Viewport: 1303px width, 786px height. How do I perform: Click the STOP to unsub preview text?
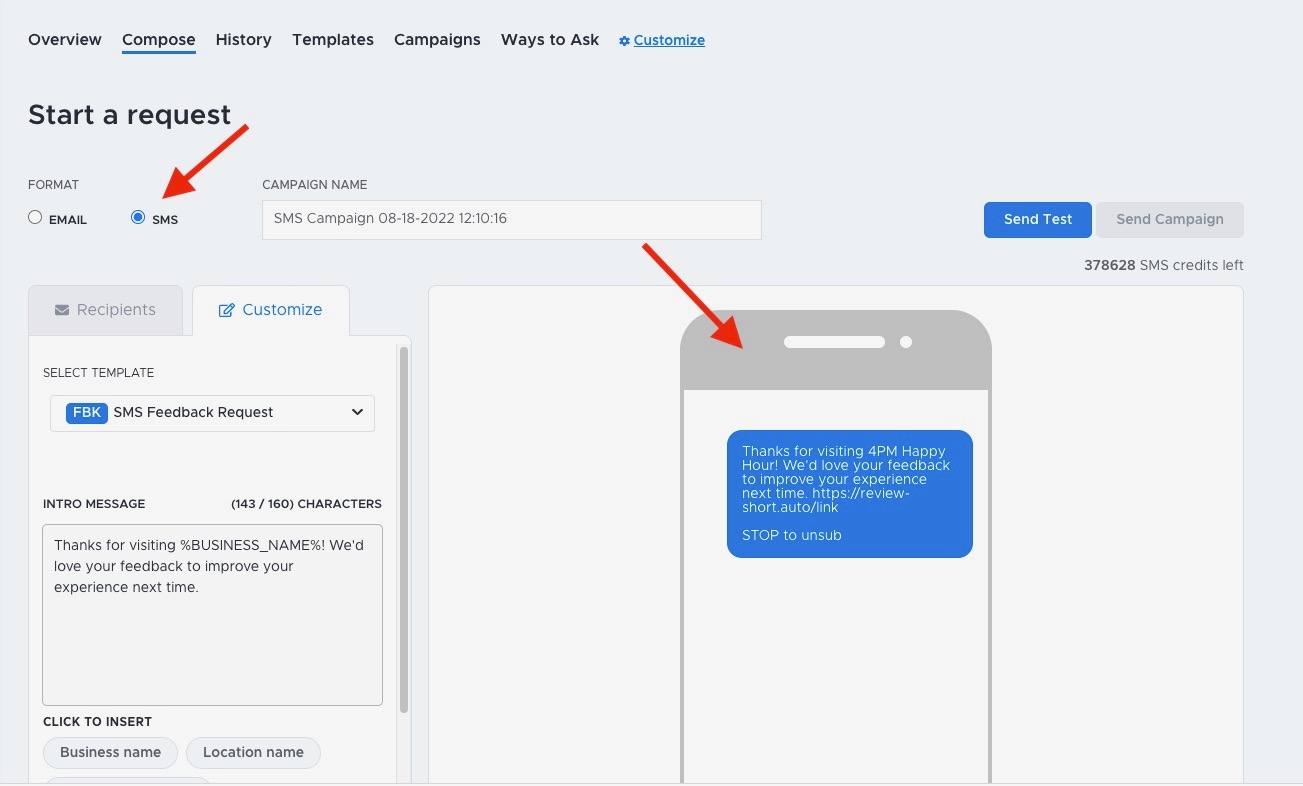[792, 535]
